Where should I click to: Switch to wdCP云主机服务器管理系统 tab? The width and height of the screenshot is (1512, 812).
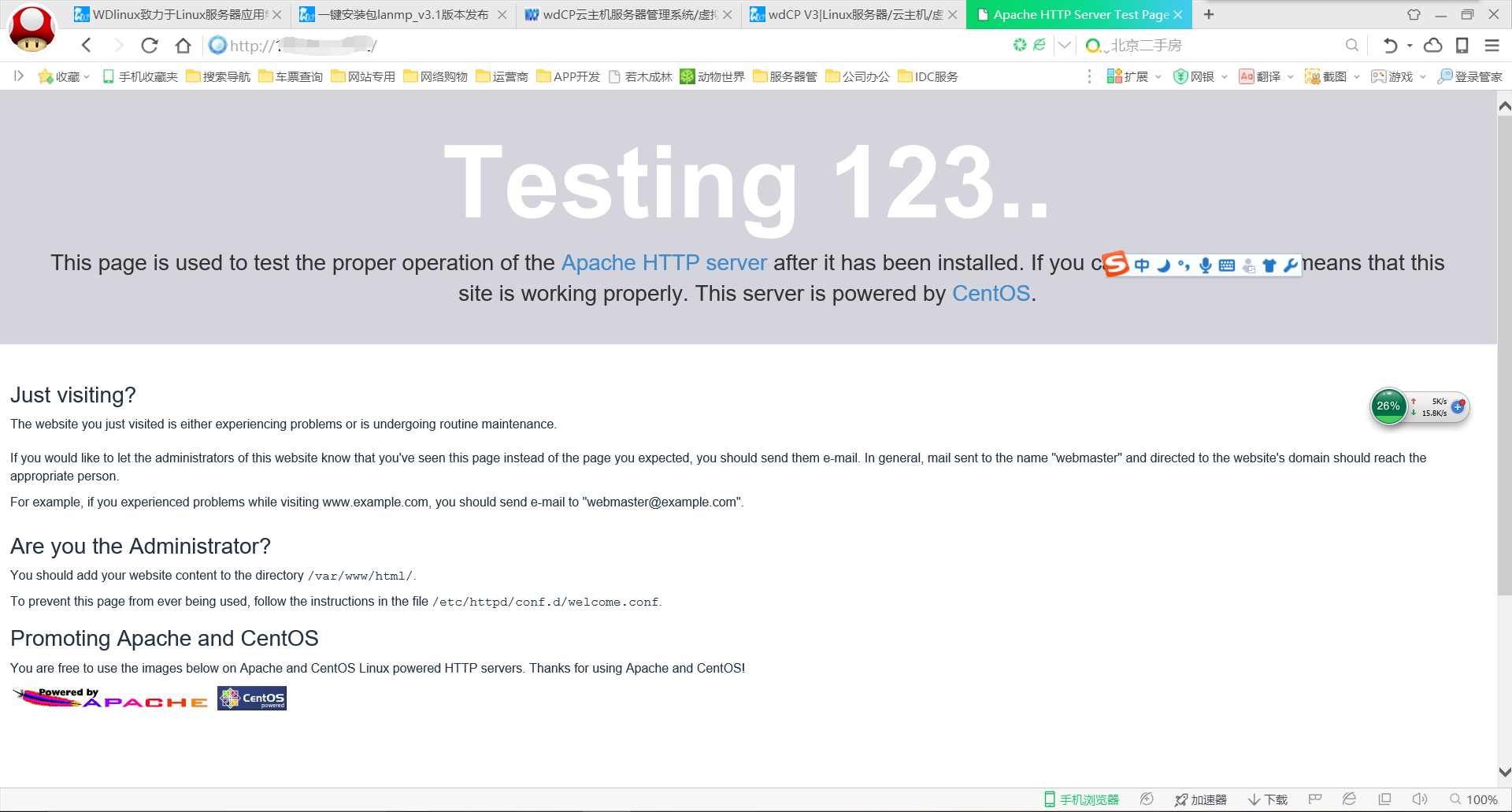coord(628,15)
